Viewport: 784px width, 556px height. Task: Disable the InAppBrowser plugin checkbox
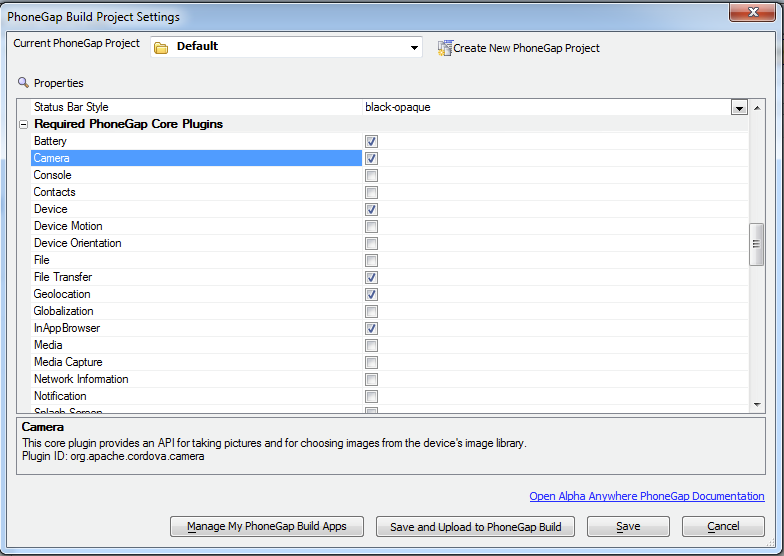pos(371,329)
